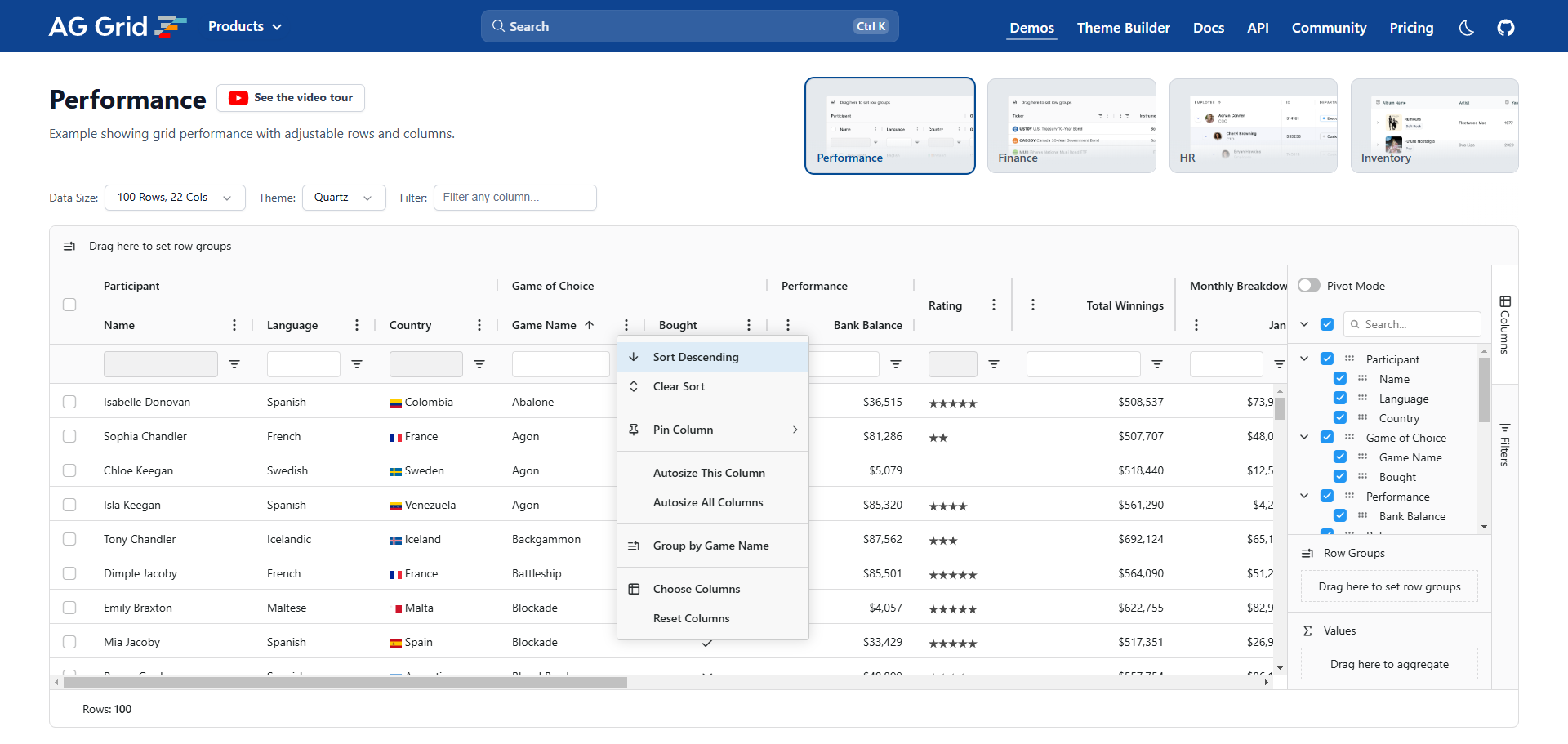This screenshot has height=744, width=1568.
Task: Click See the video tour button
Action: [291, 98]
